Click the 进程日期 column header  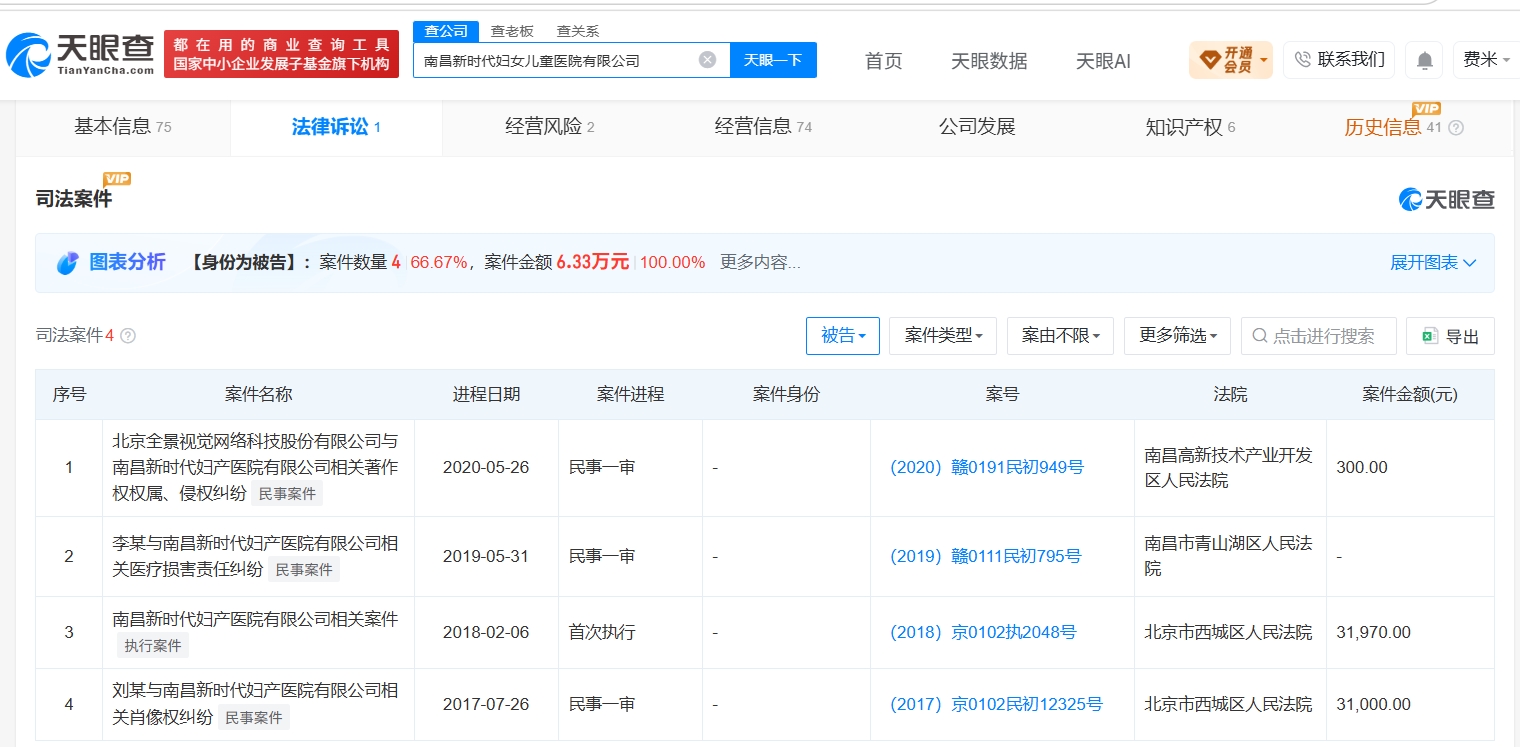(x=486, y=394)
